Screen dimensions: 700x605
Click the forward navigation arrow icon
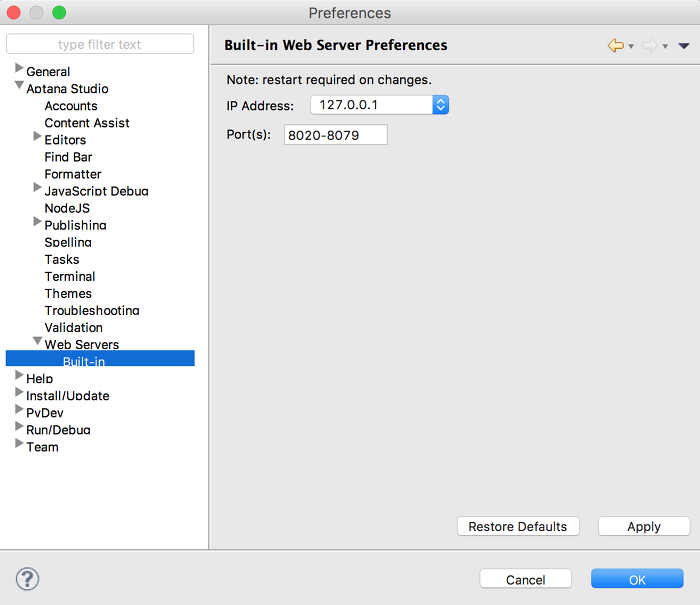coord(650,46)
